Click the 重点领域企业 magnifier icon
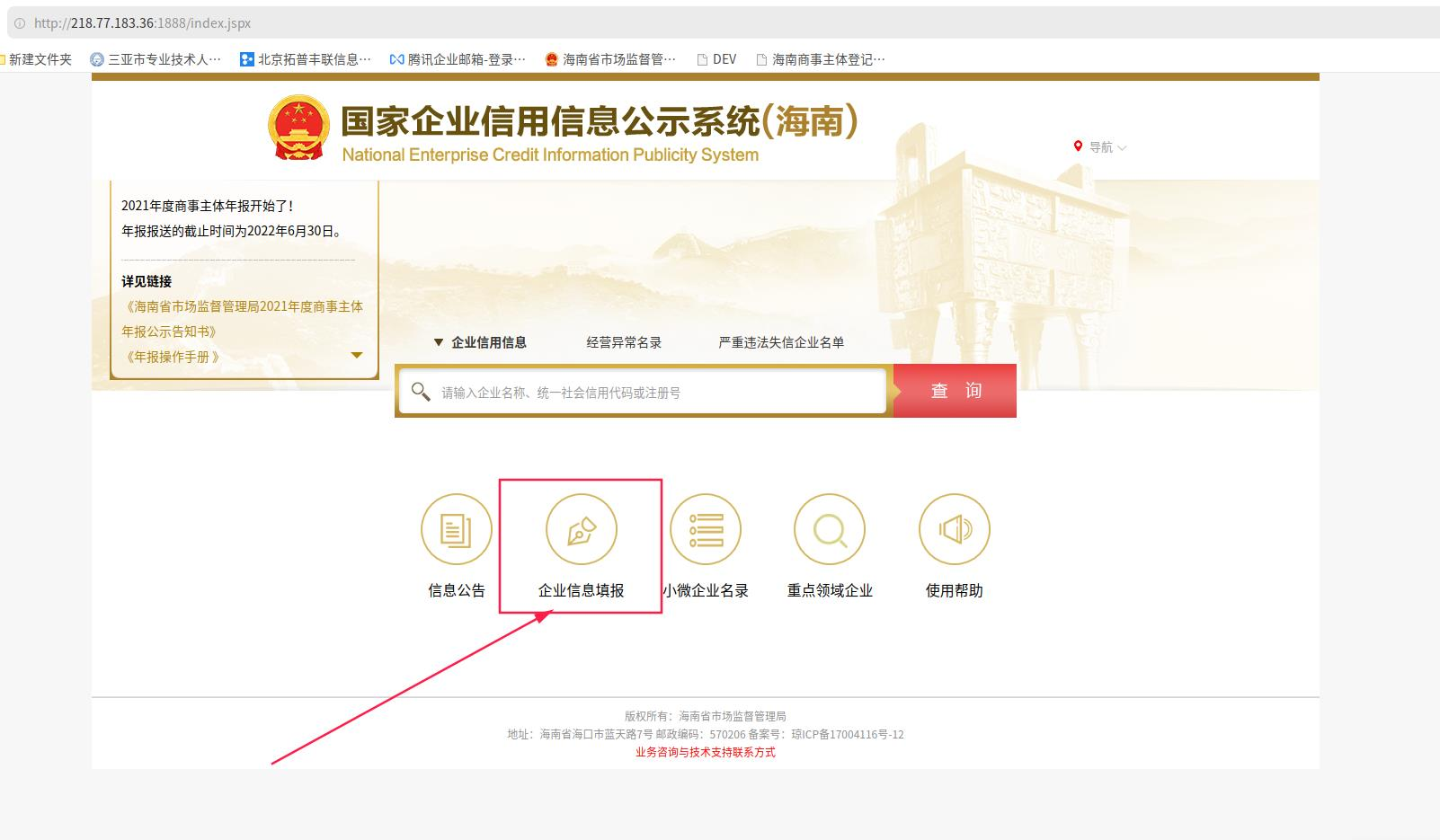Image resolution: width=1440 pixels, height=840 pixels. click(830, 529)
